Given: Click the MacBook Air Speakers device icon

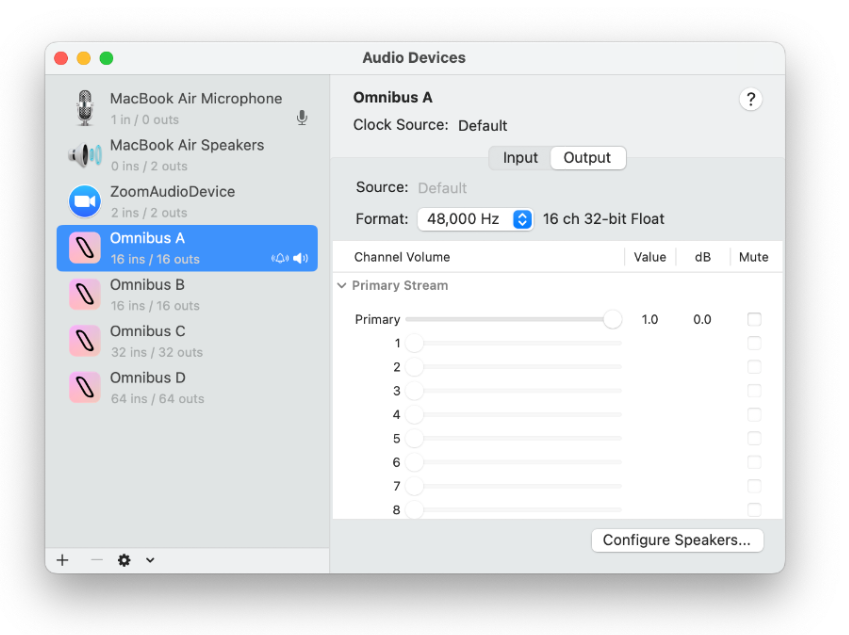Looking at the screenshot, I should click(84, 155).
